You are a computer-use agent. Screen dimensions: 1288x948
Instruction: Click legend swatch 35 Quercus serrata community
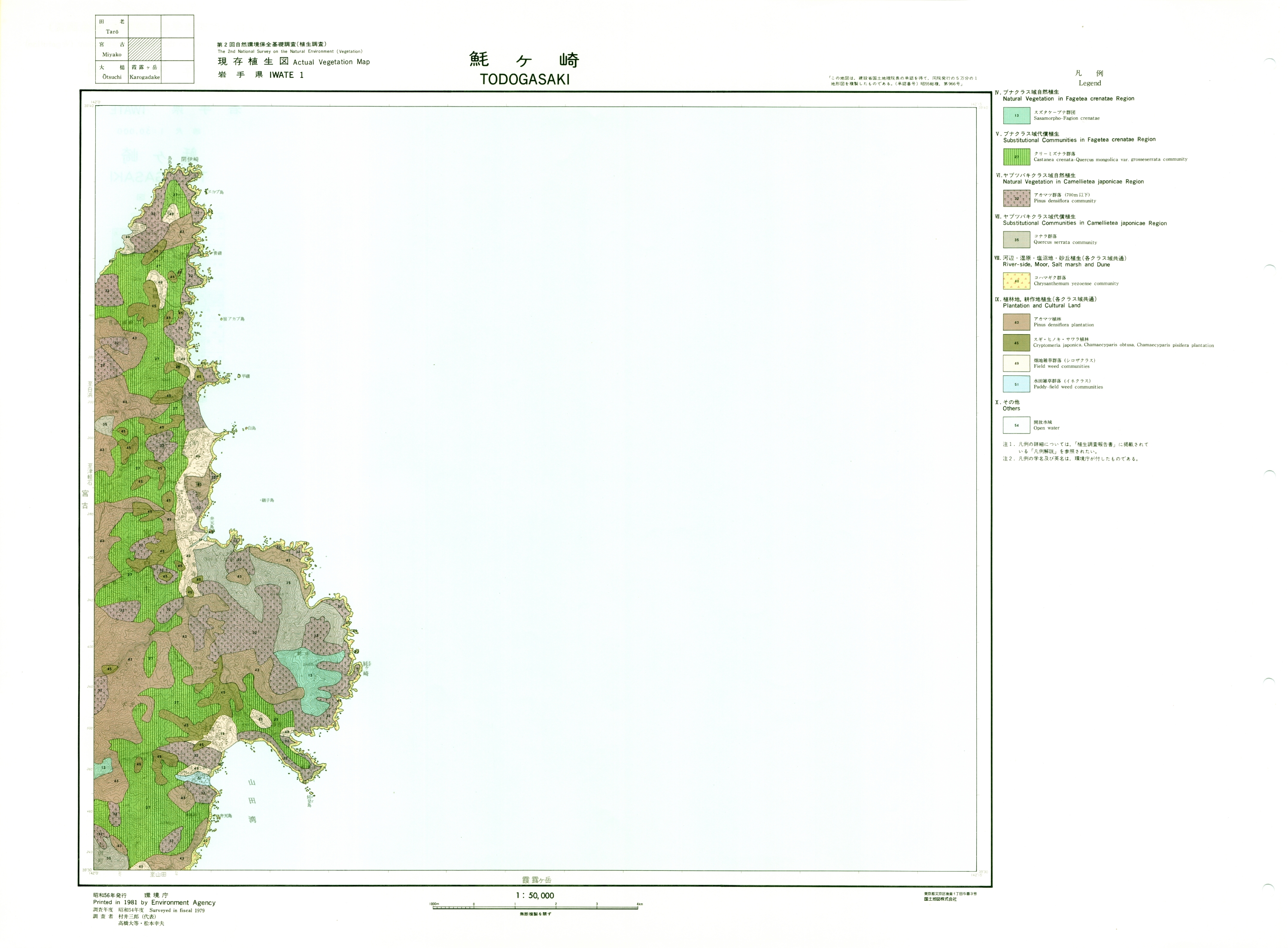pos(1016,239)
